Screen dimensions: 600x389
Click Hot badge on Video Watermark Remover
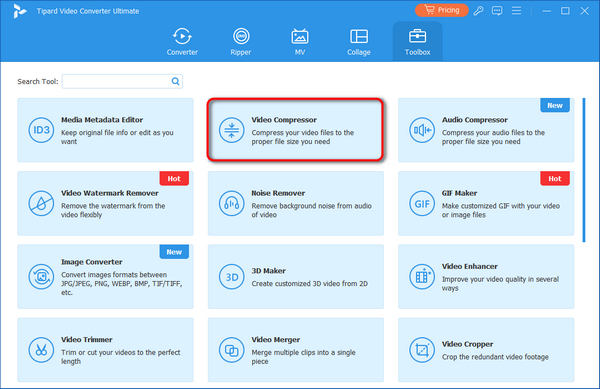pos(174,179)
